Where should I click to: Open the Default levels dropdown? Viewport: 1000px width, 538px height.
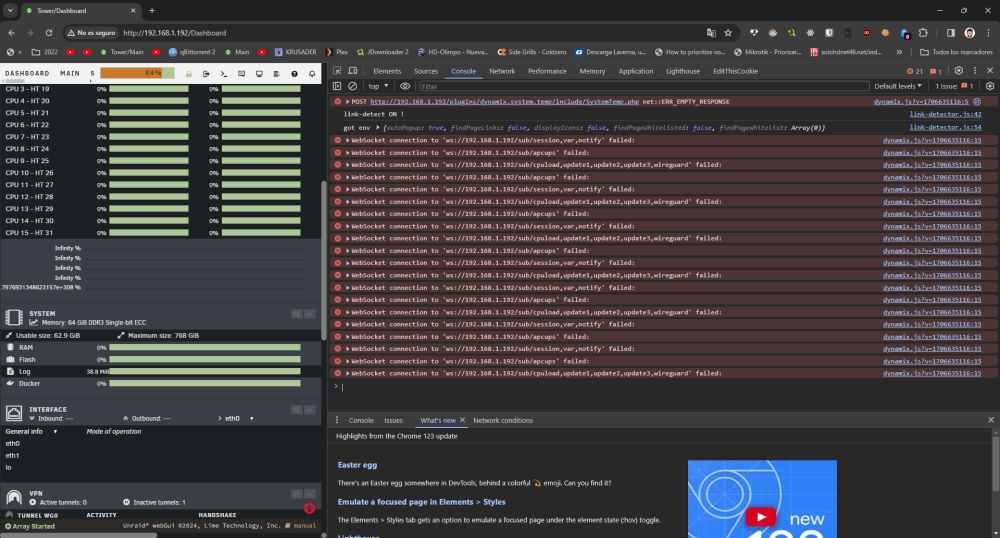(x=898, y=86)
